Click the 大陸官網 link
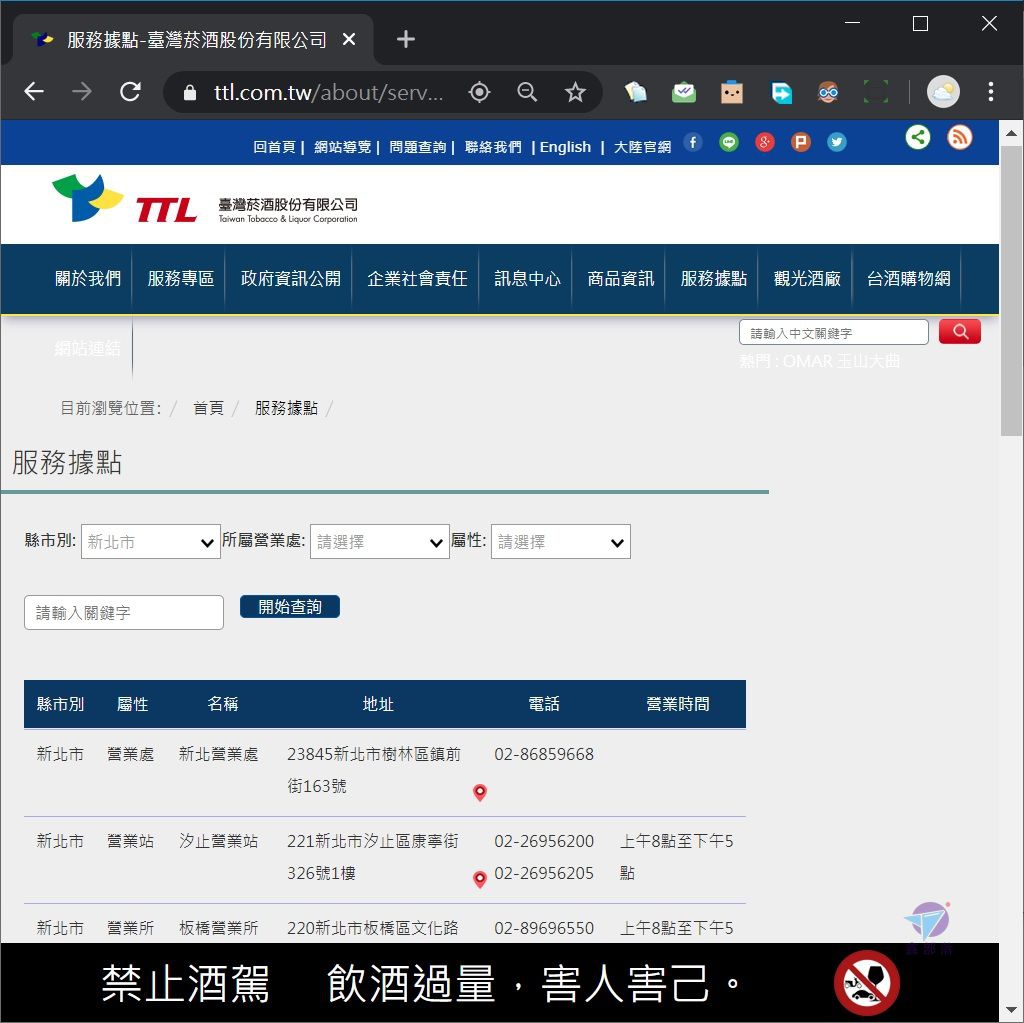Screen dimensions: 1024x1023 (642, 147)
